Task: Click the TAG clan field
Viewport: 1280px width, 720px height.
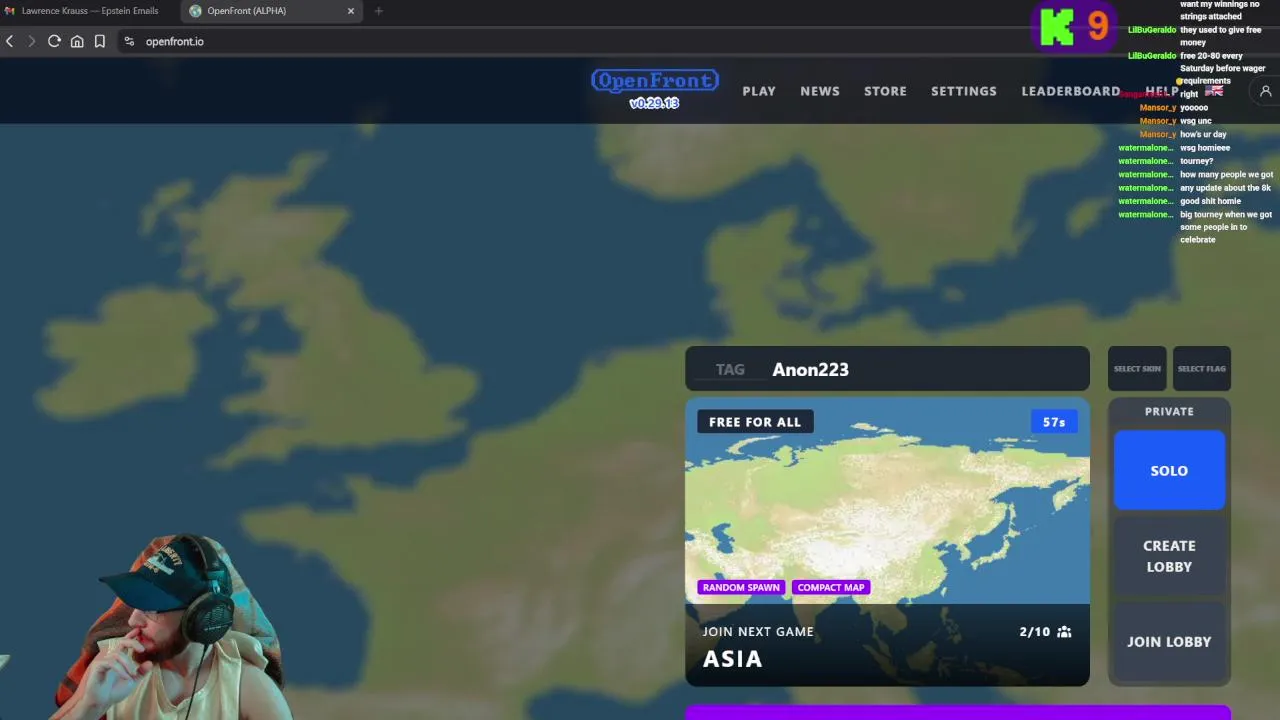Action: coord(729,369)
